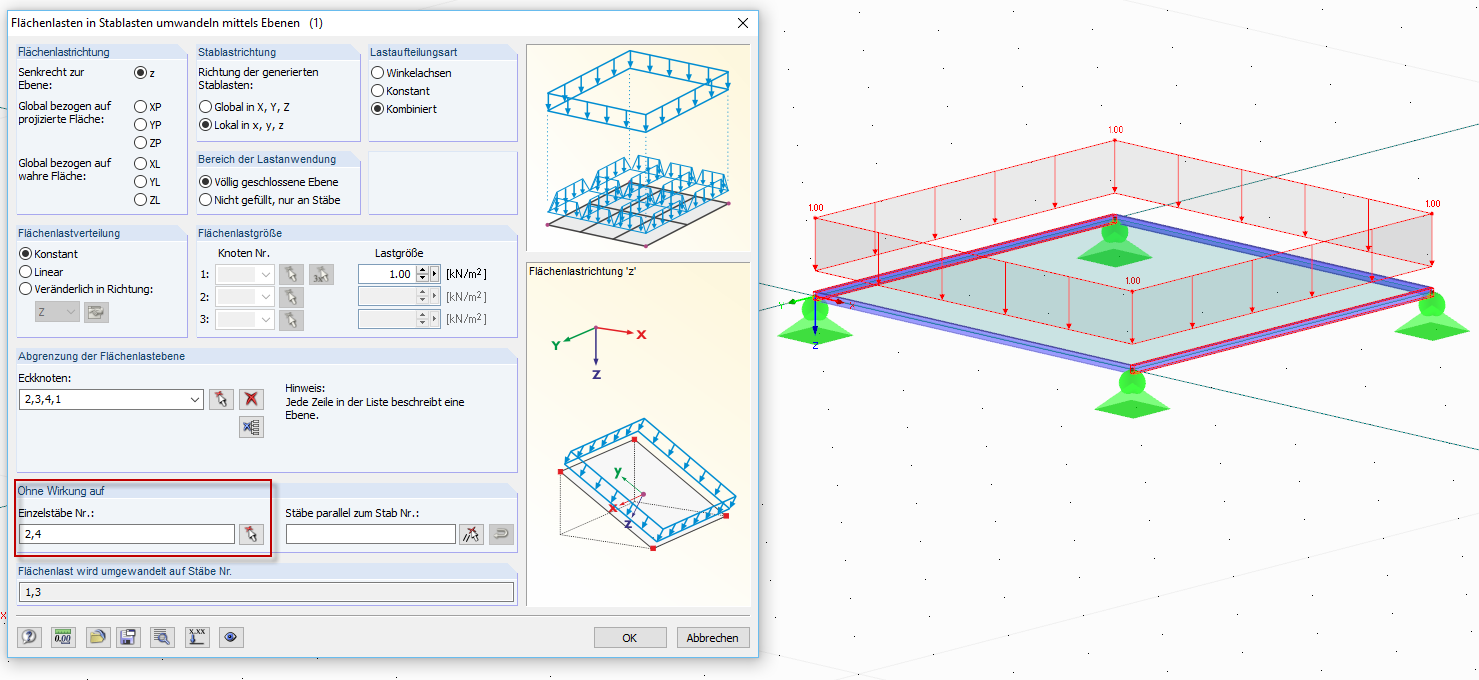1479x680 pixels.
Task: Click the 3x multi-node picker icon
Action: coord(320,274)
